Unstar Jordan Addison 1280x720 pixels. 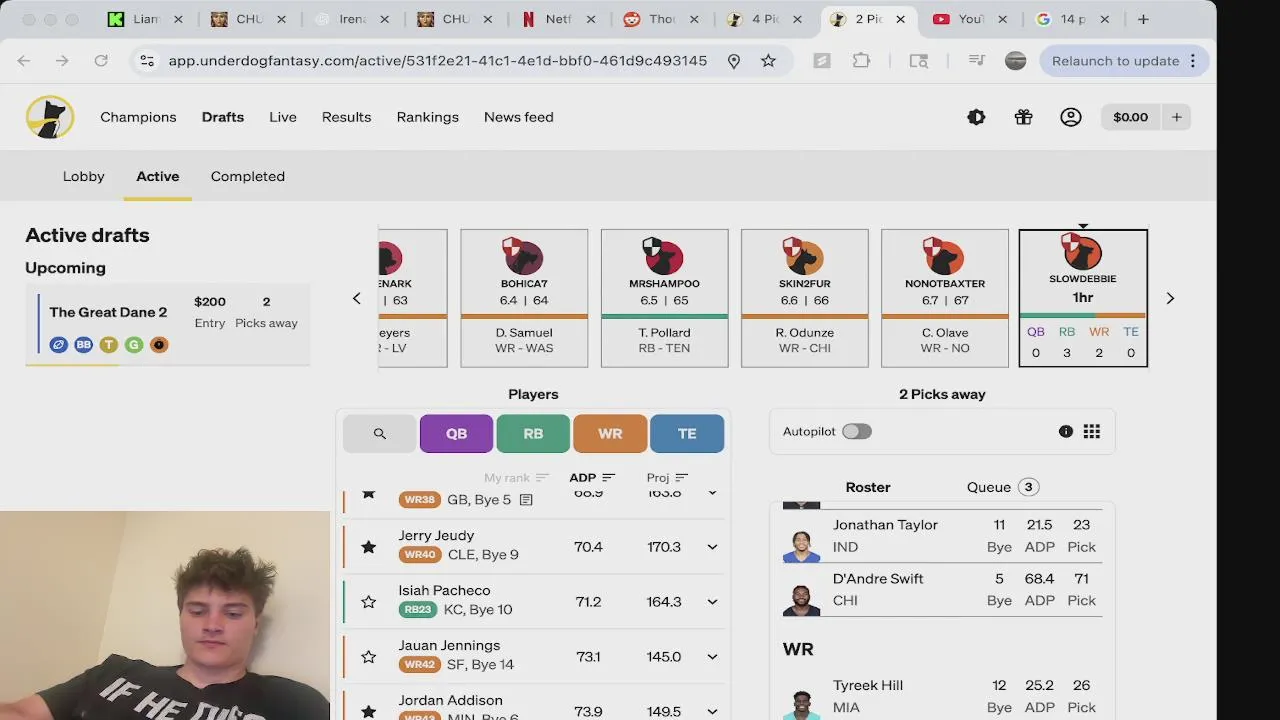pos(369,711)
